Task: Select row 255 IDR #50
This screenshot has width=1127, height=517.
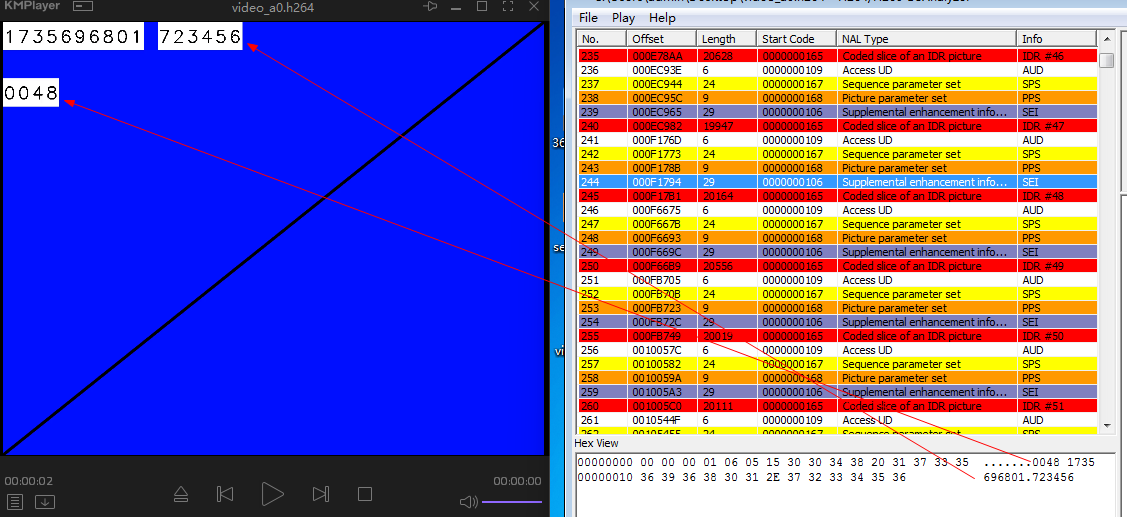Action: point(837,336)
